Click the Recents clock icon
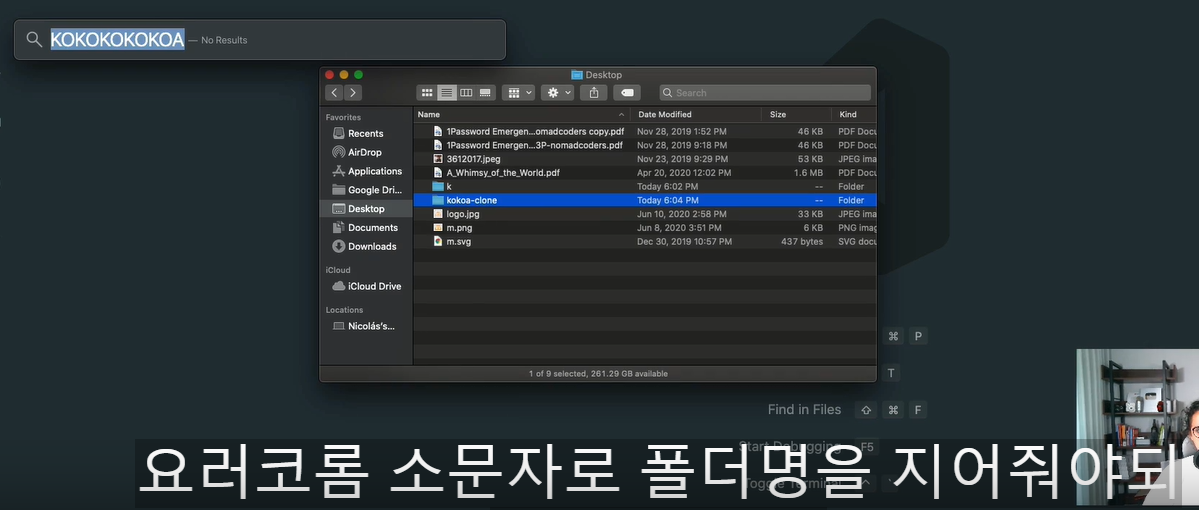The image size is (1199, 510). [x=338, y=133]
